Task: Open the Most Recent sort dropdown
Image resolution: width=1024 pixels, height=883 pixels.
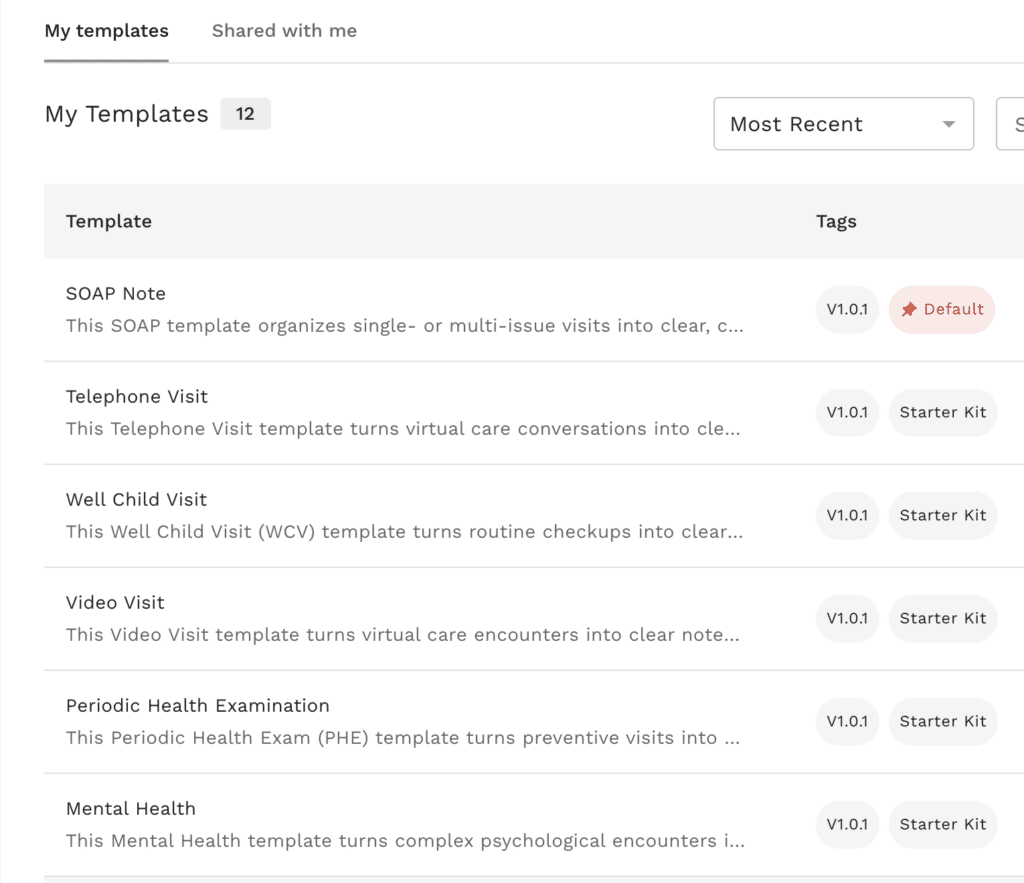Action: pos(842,124)
